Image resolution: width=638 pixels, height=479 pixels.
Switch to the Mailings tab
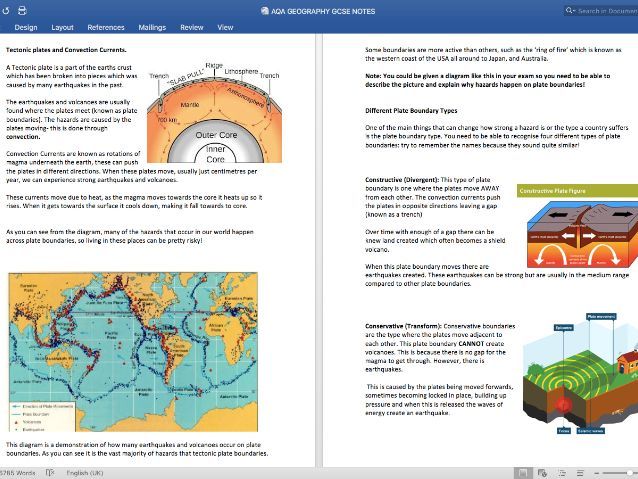152,27
